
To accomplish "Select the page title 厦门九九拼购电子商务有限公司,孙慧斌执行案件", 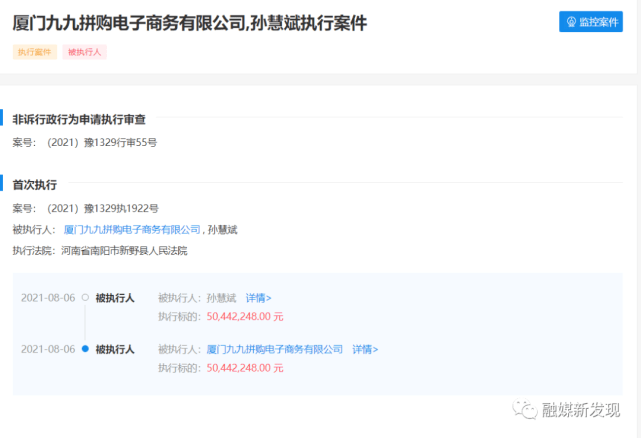I will point(190,23).
